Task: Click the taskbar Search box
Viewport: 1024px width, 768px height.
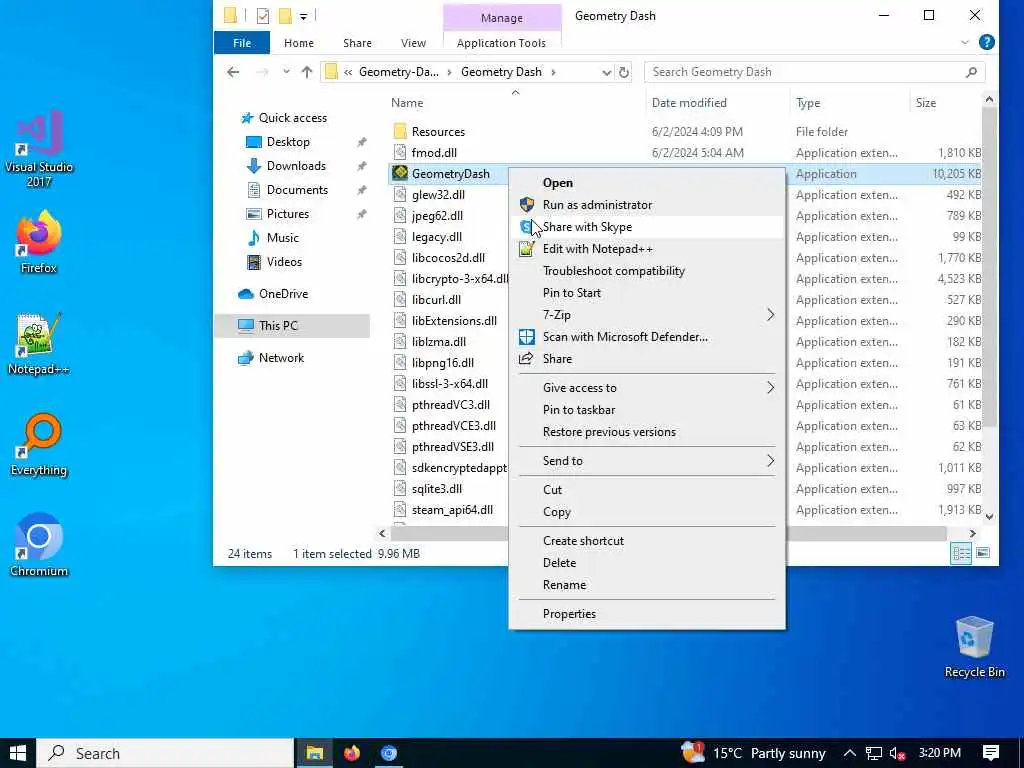Action: pos(165,753)
